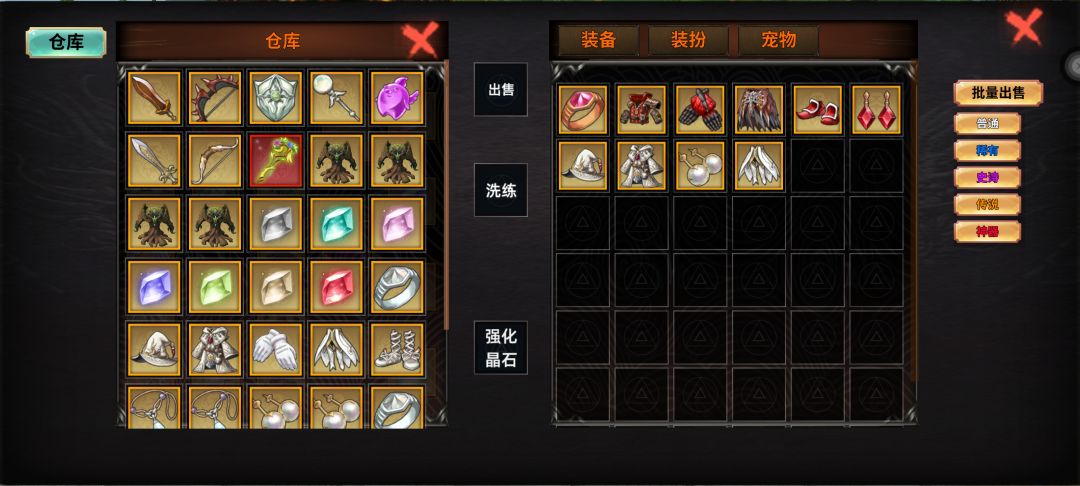Open the 宠物 tab
Image resolution: width=1080 pixels, height=486 pixels.
[x=778, y=41]
